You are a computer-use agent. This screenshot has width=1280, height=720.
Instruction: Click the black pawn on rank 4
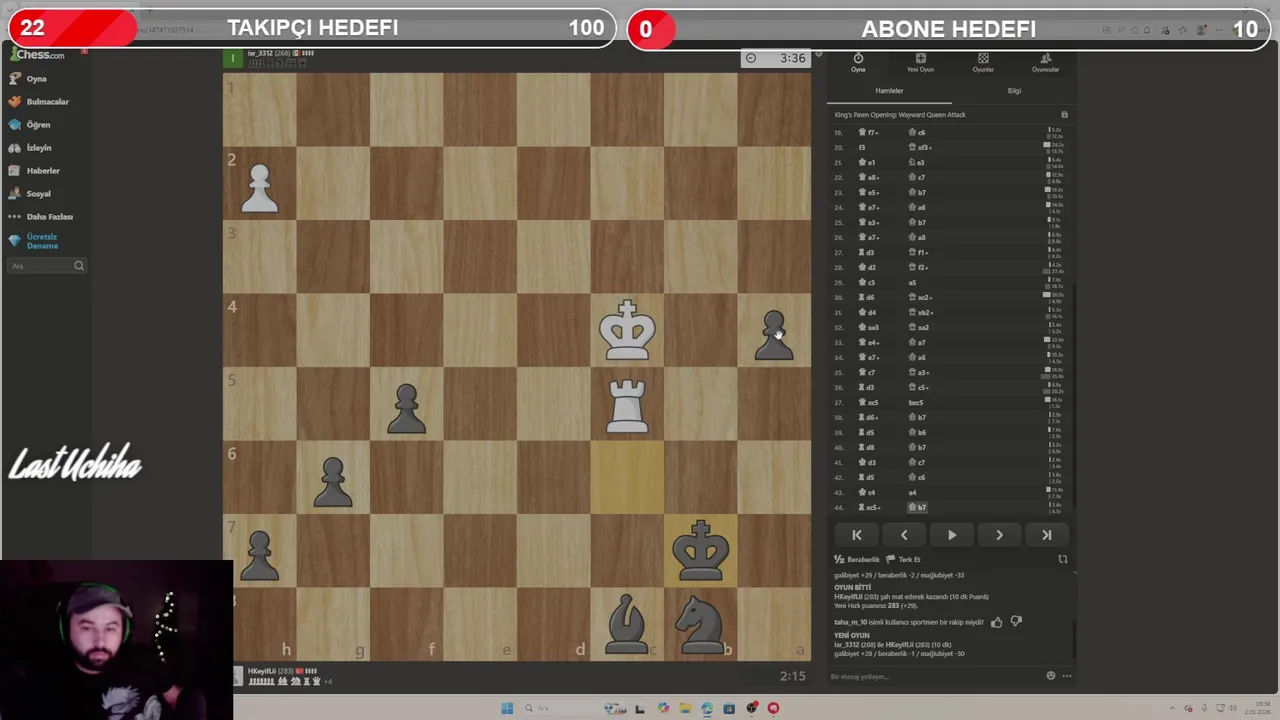tap(774, 335)
